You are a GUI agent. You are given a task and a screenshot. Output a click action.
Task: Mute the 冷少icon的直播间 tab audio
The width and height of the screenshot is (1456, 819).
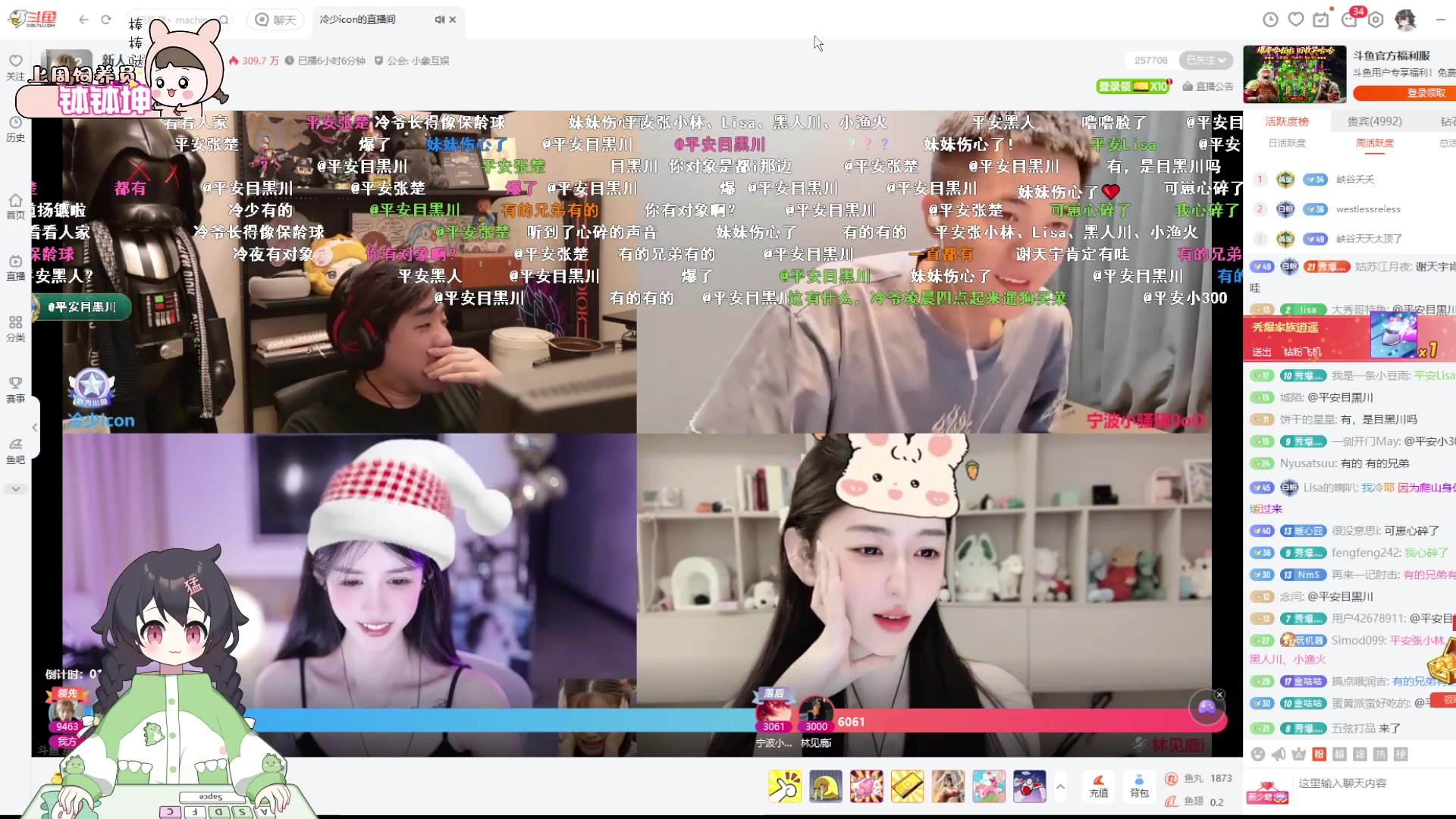[439, 20]
